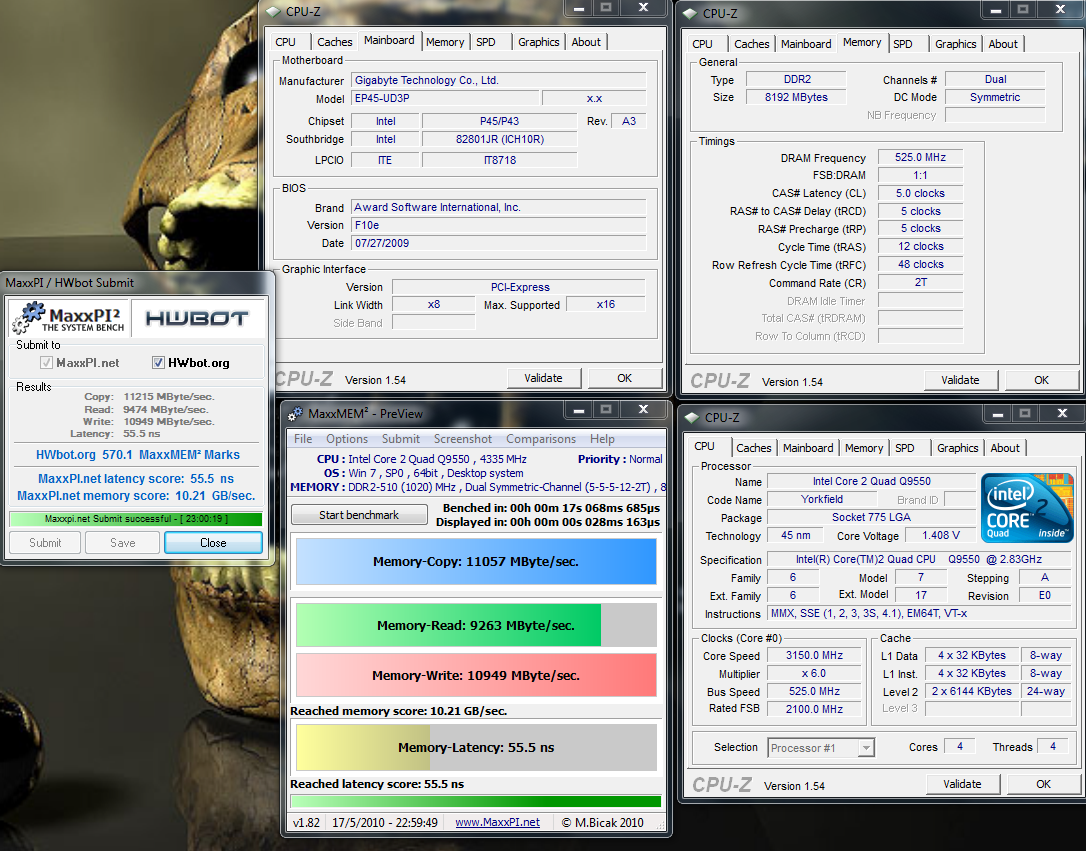
Task: Open About tab in bottom CPU-Z window
Action: [1004, 449]
